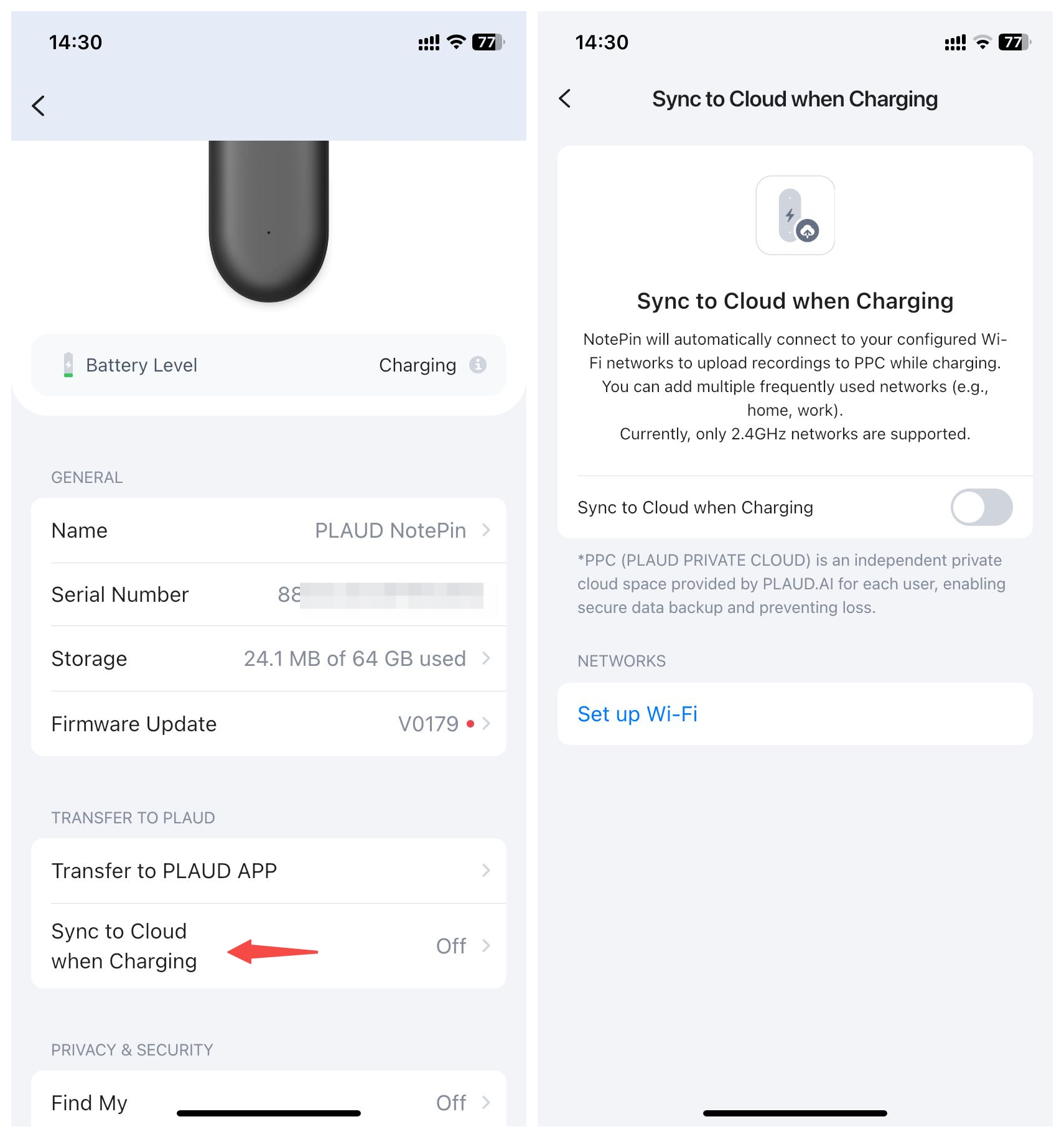Tap the red firmware update notification dot
1064x1137 pixels.
pyautogui.click(x=470, y=724)
